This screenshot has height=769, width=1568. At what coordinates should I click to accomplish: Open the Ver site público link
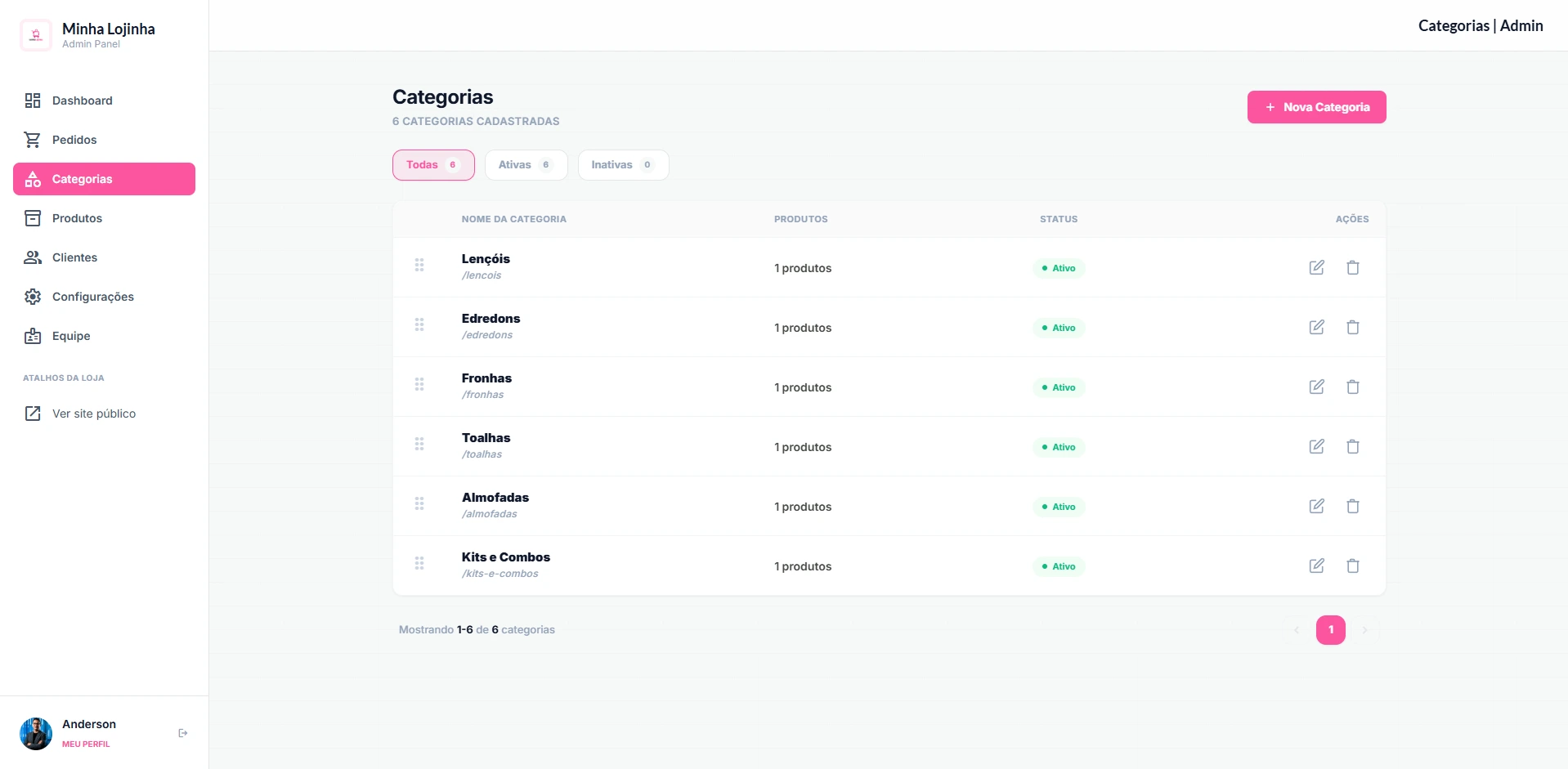tap(93, 414)
